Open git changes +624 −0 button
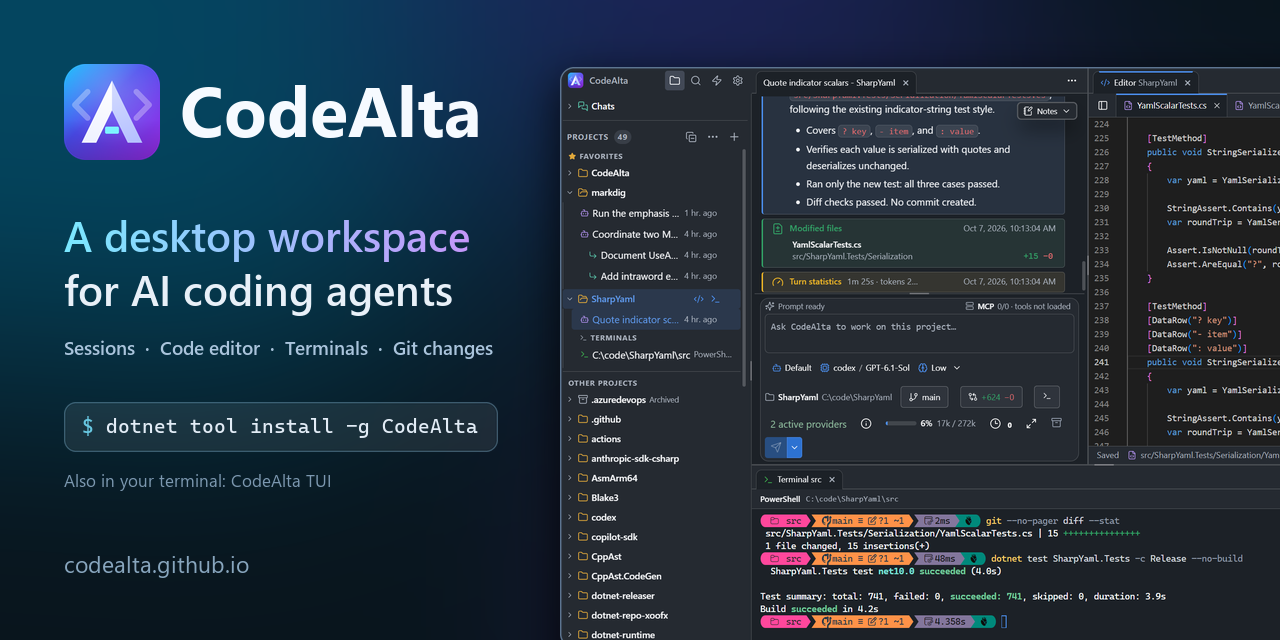Screen dimensions: 1280x640 click(991, 397)
